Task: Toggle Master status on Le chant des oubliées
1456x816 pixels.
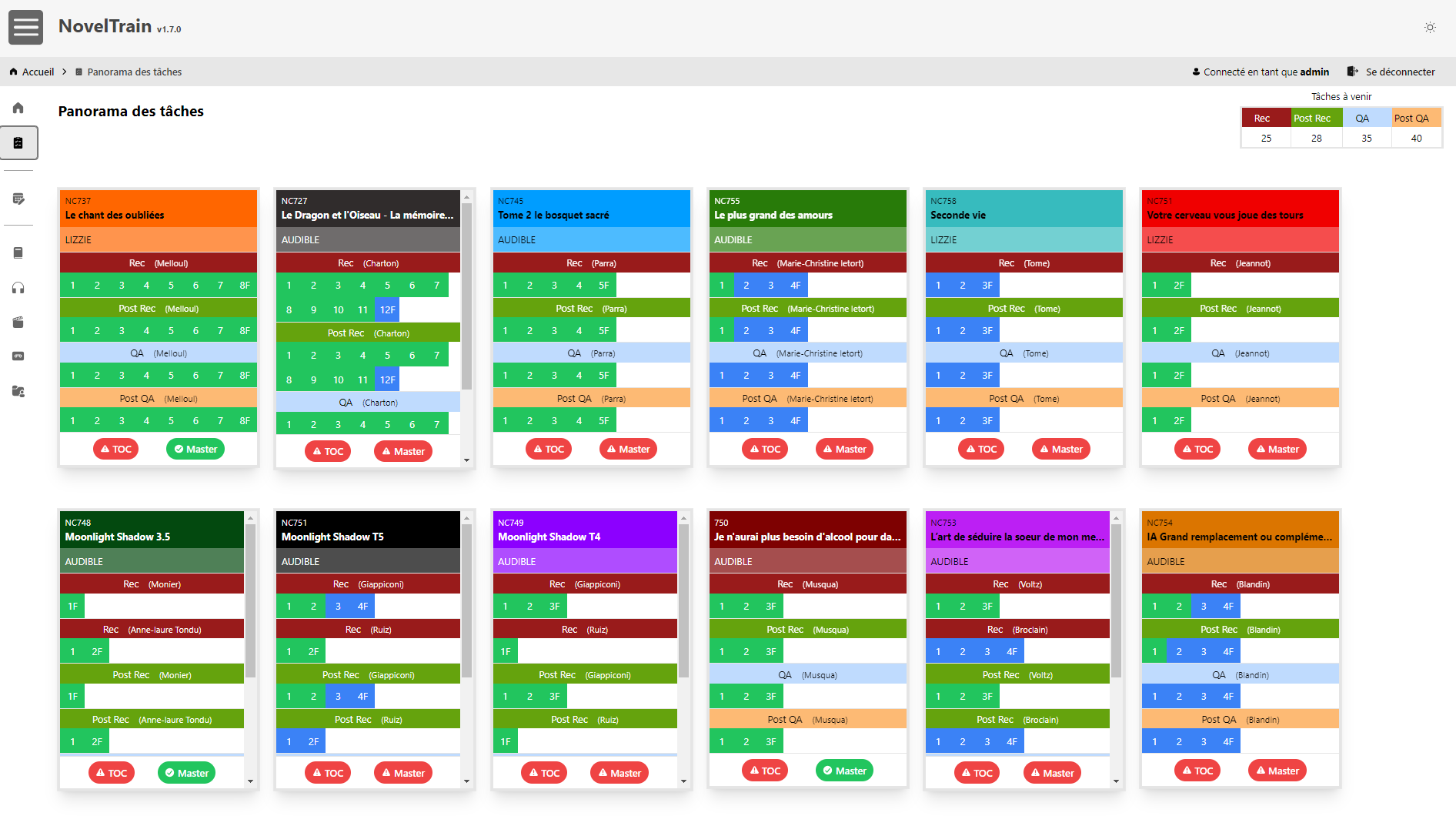Action: 195,450
